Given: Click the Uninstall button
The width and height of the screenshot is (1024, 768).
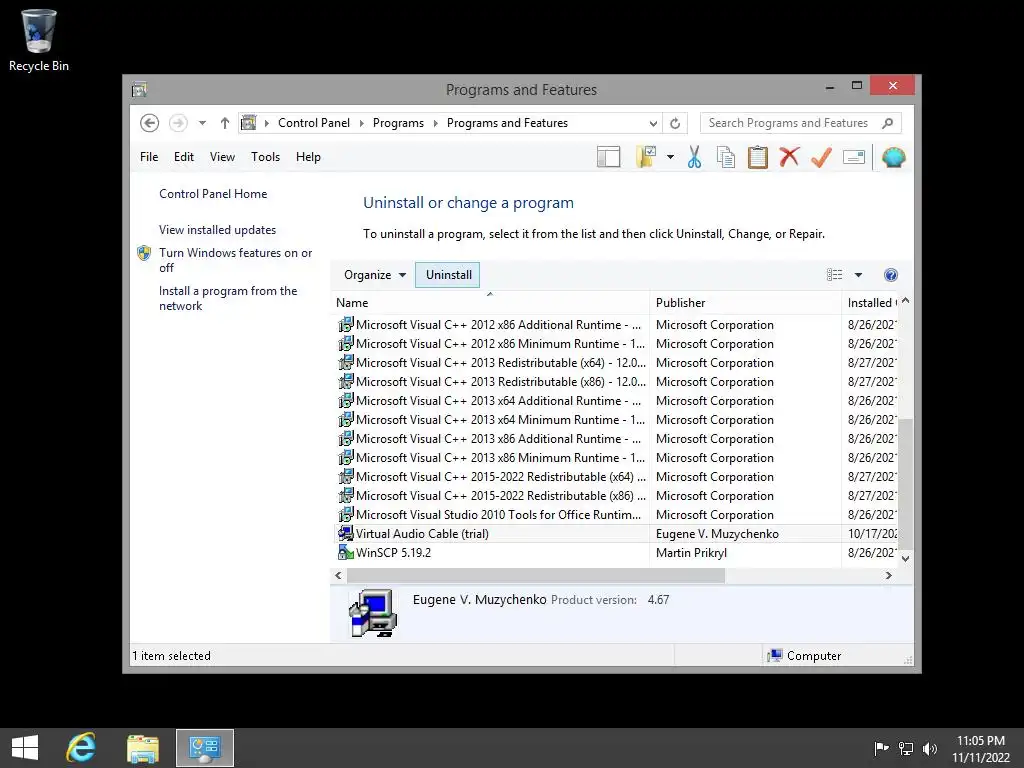Looking at the screenshot, I should click(x=448, y=275).
